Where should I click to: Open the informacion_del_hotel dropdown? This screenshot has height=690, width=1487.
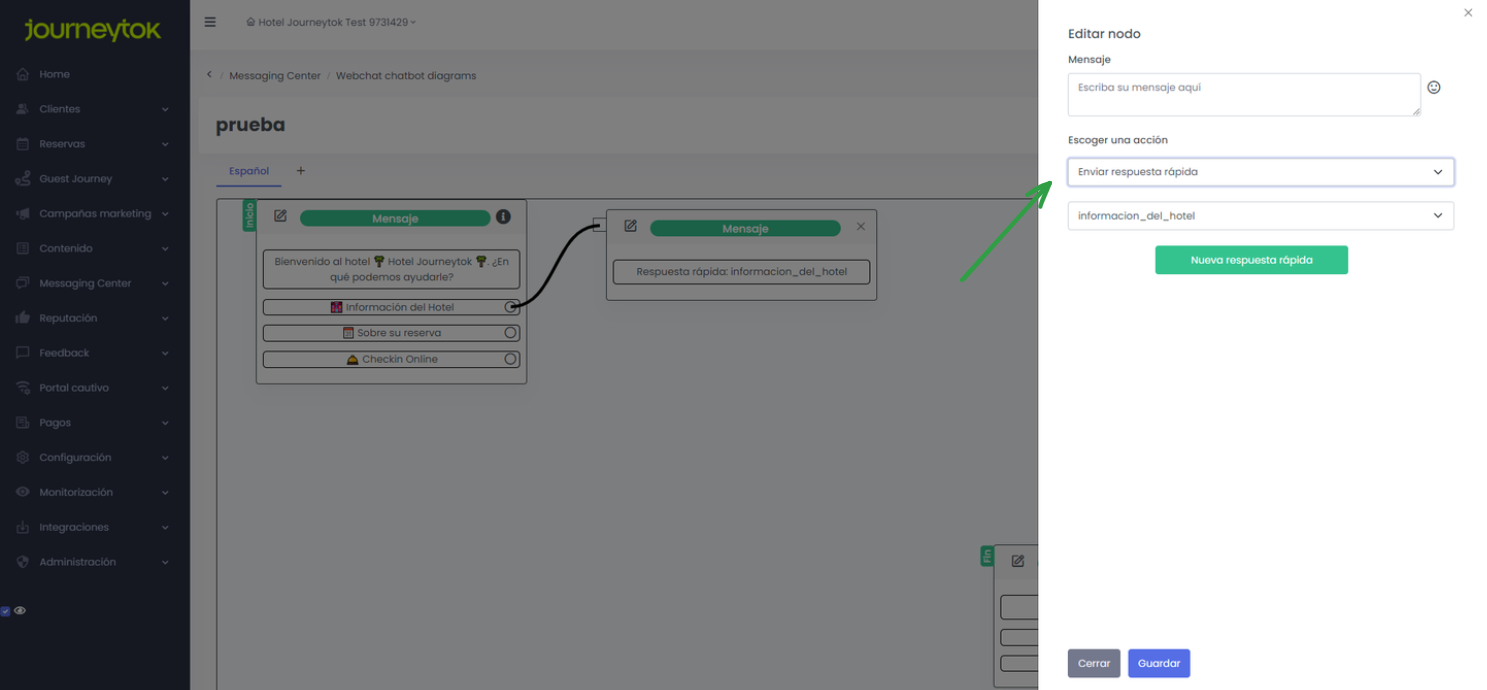coord(1260,216)
